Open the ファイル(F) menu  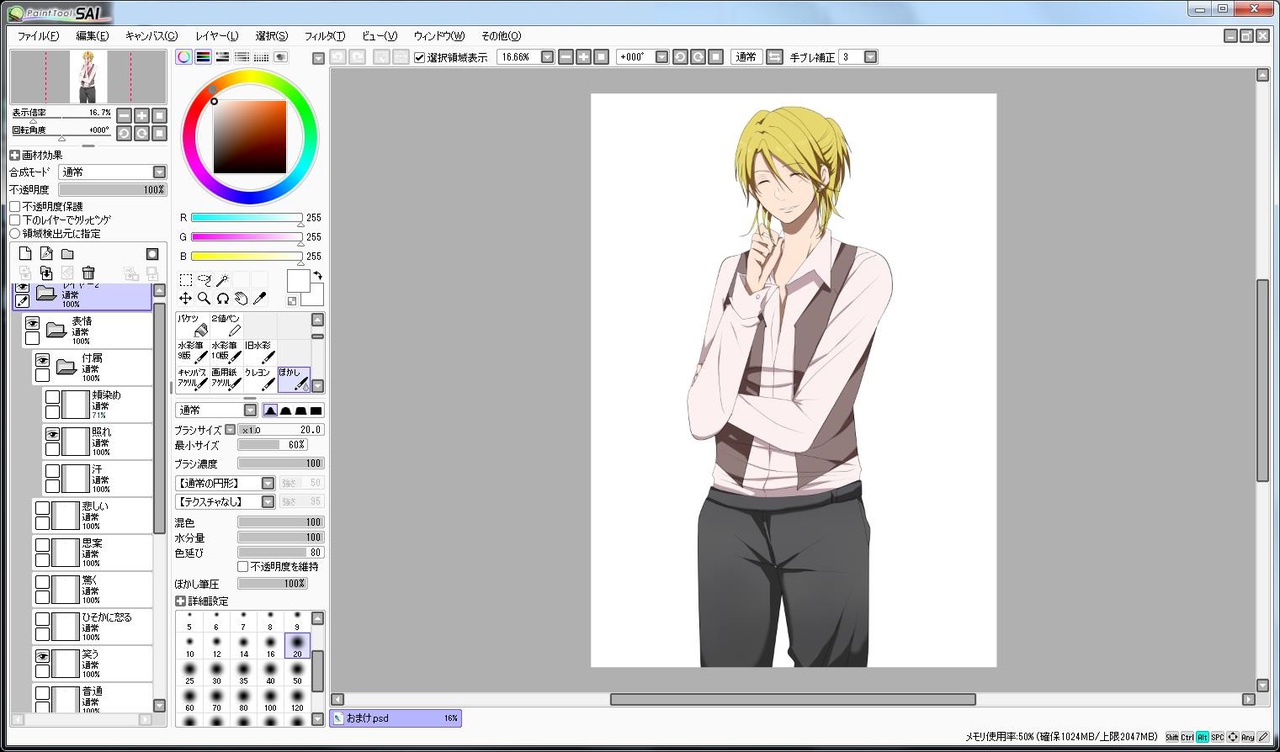point(38,36)
